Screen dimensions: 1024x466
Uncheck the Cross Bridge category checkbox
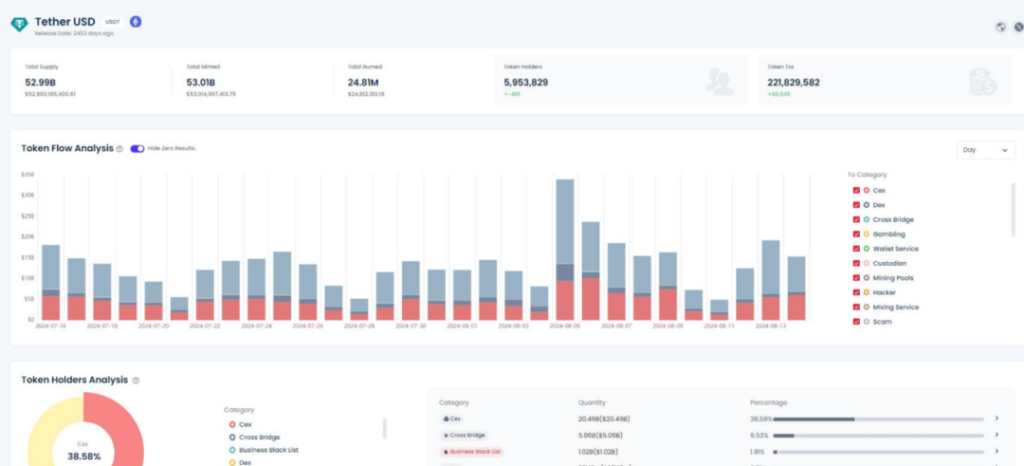[856, 220]
